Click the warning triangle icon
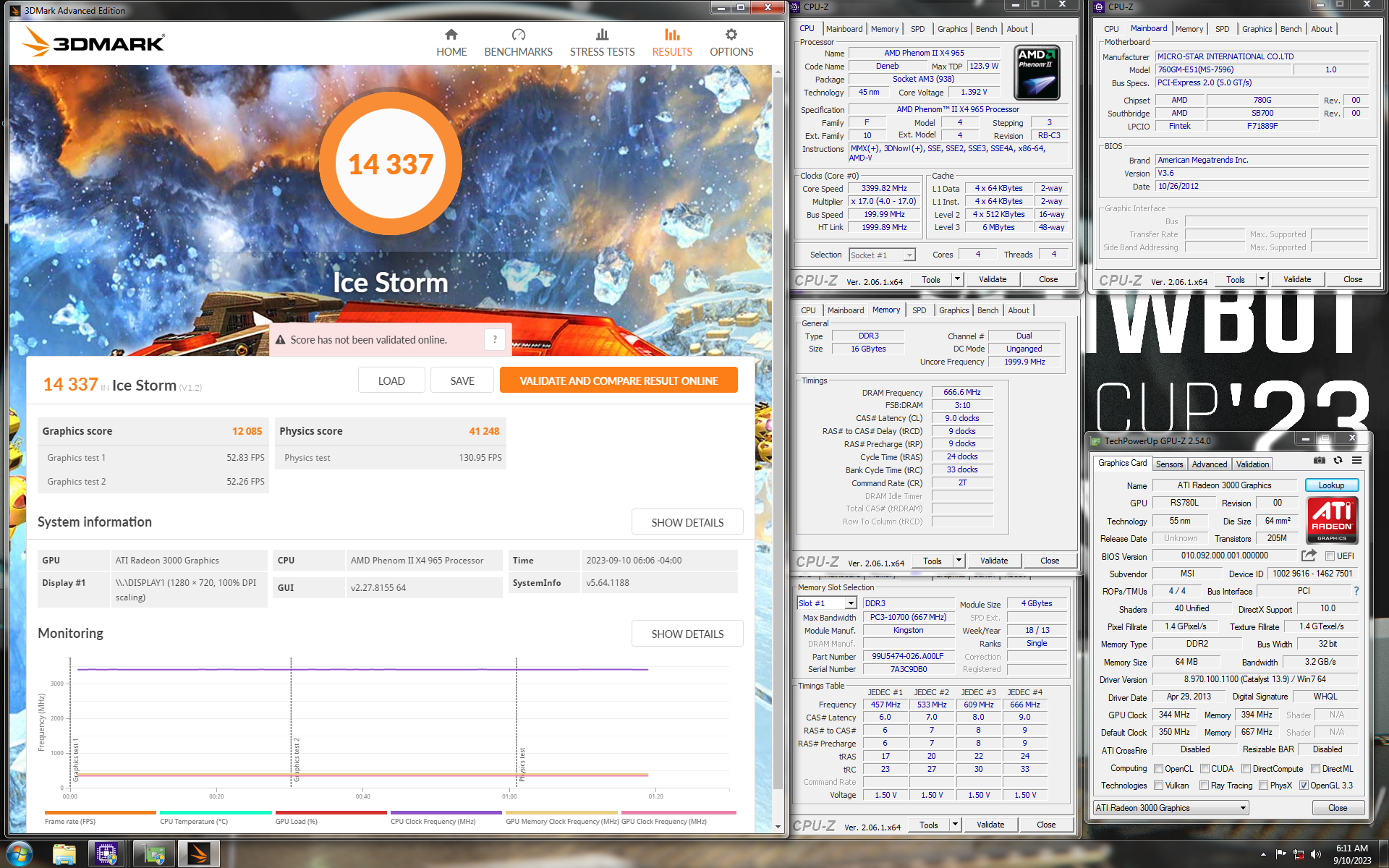This screenshot has width=1389, height=868. pos(280,339)
